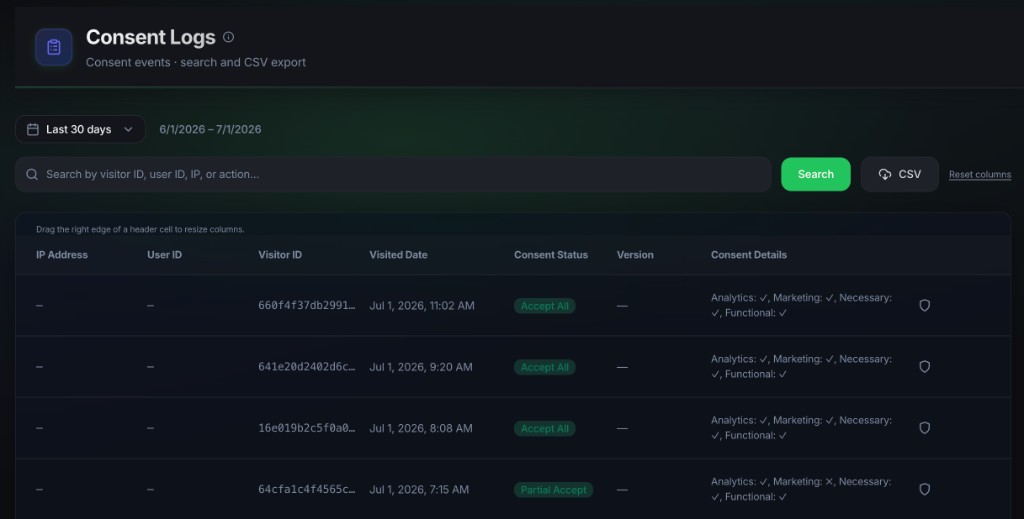Click the Consent Logs page title
This screenshot has width=1024, height=519.
point(151,37)
